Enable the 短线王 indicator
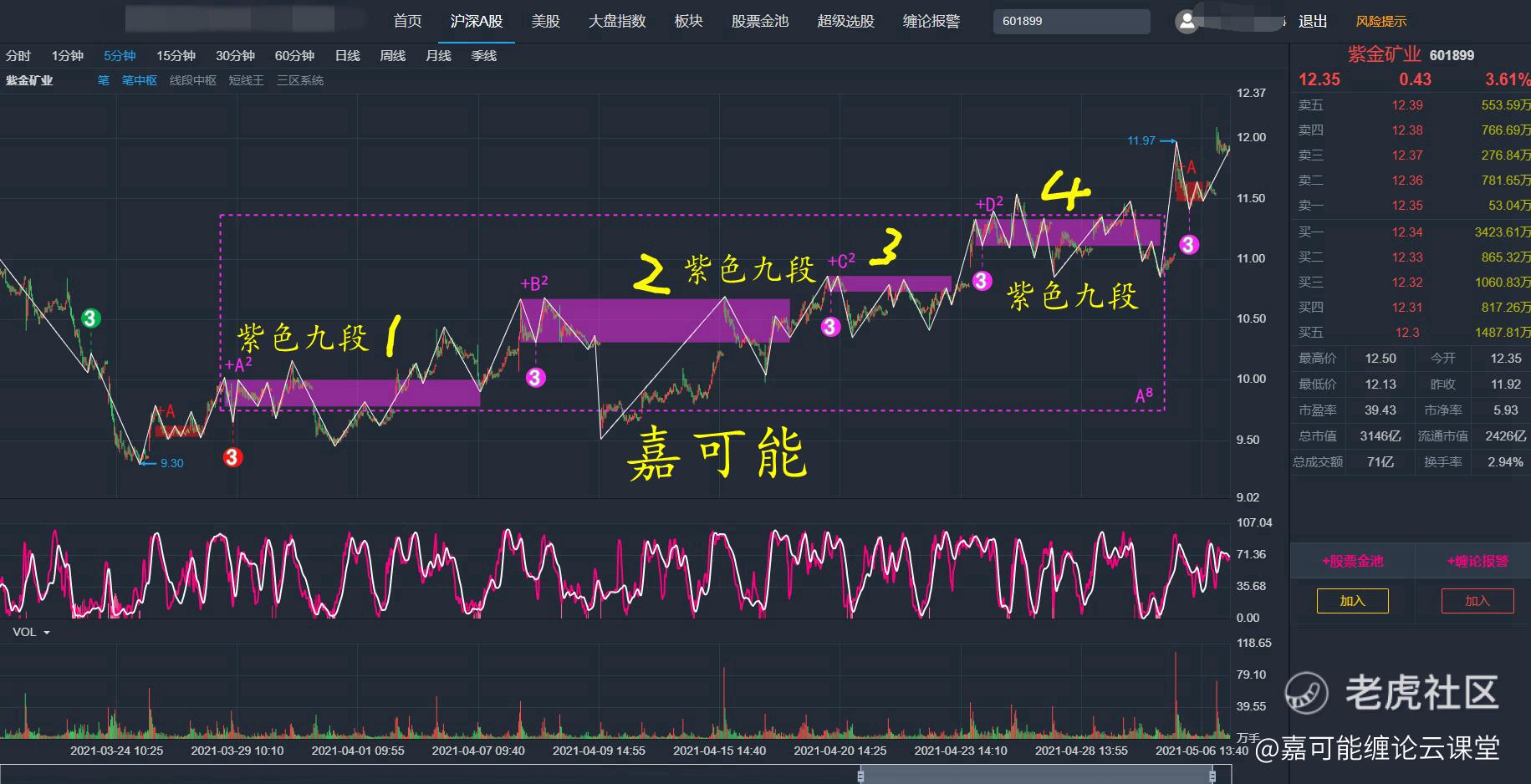Screen dimensions: 1531x784 247,80
